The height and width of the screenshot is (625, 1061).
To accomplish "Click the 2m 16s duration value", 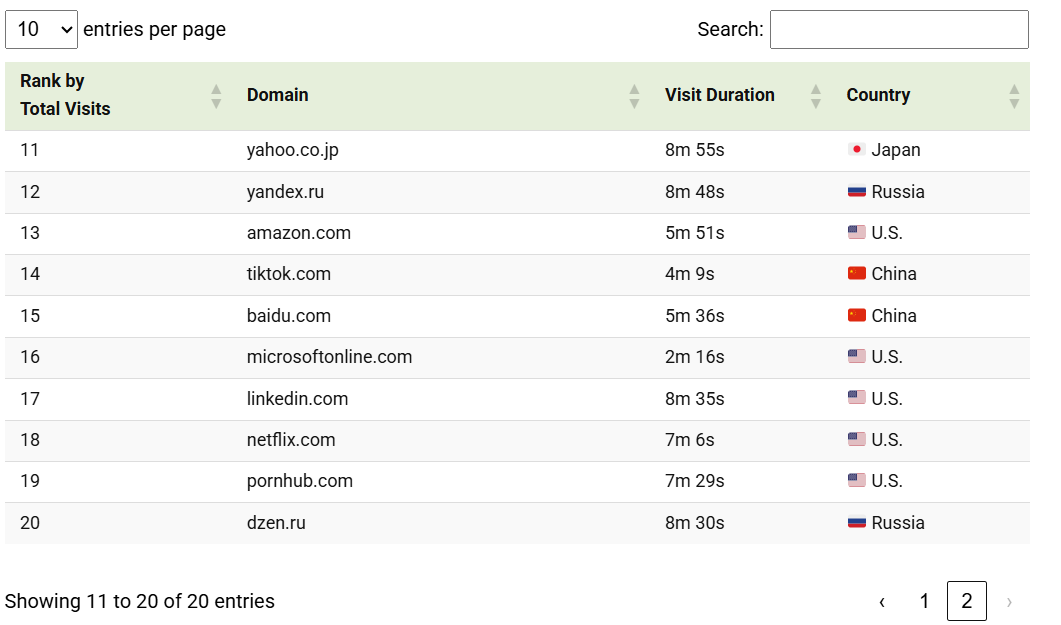I will coord(694,356).
